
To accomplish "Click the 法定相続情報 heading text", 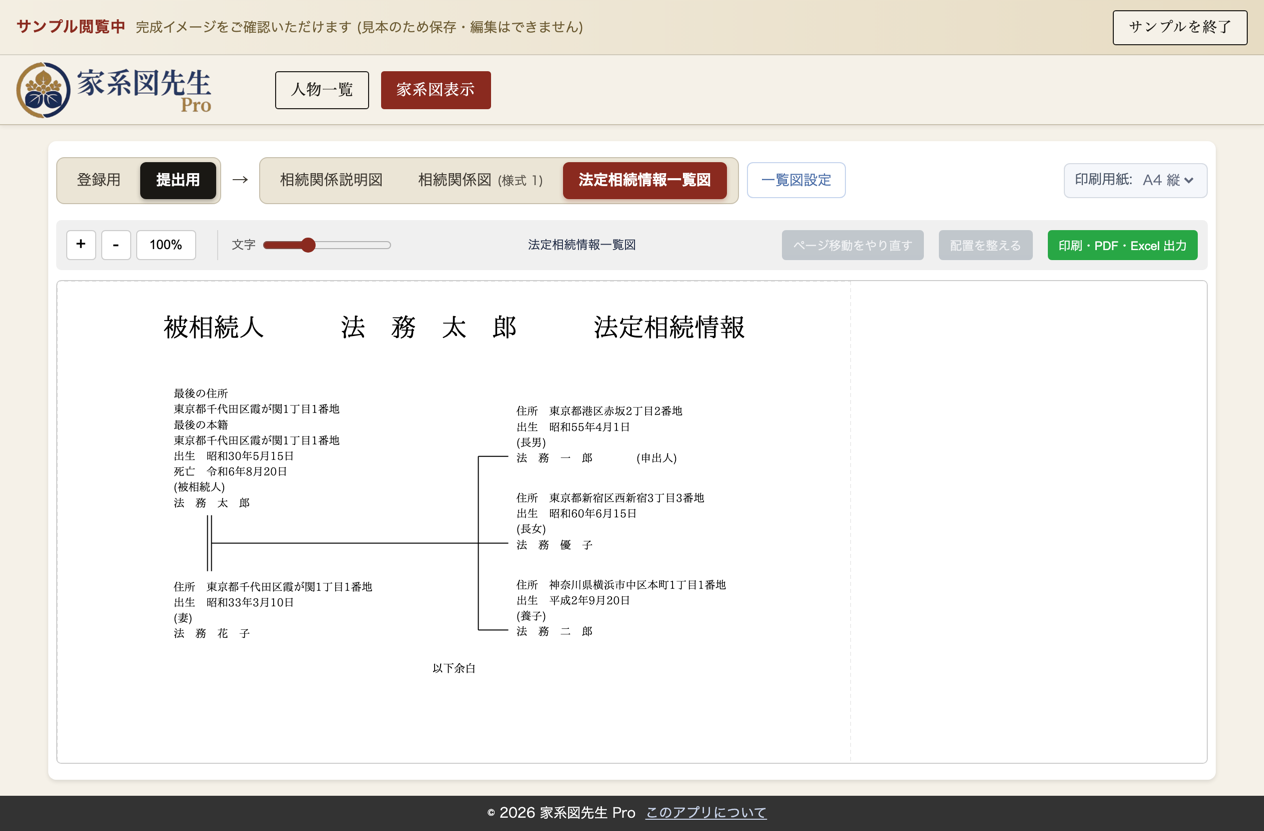I will 669,328.
